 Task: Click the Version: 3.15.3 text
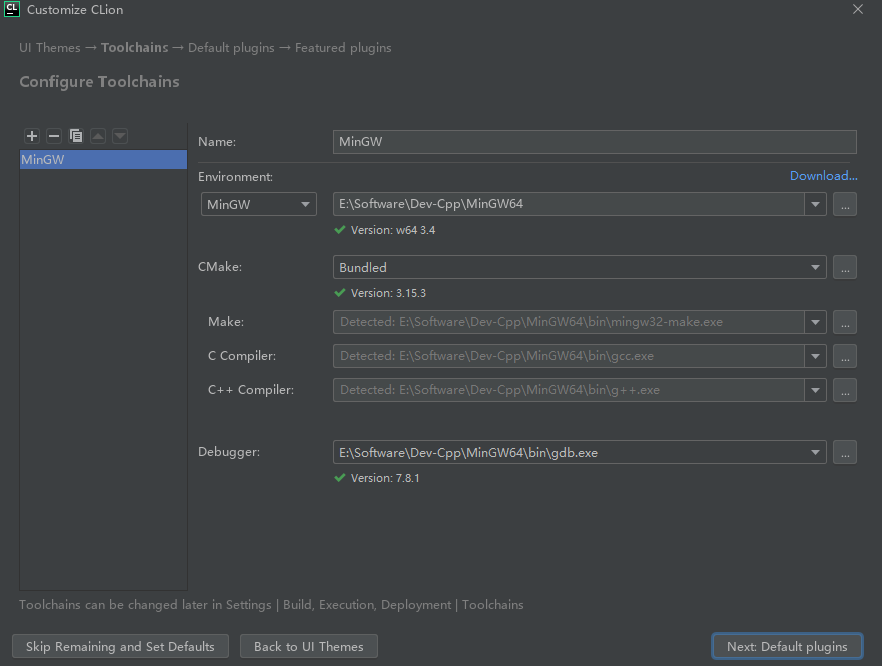(x=388, y=293)
